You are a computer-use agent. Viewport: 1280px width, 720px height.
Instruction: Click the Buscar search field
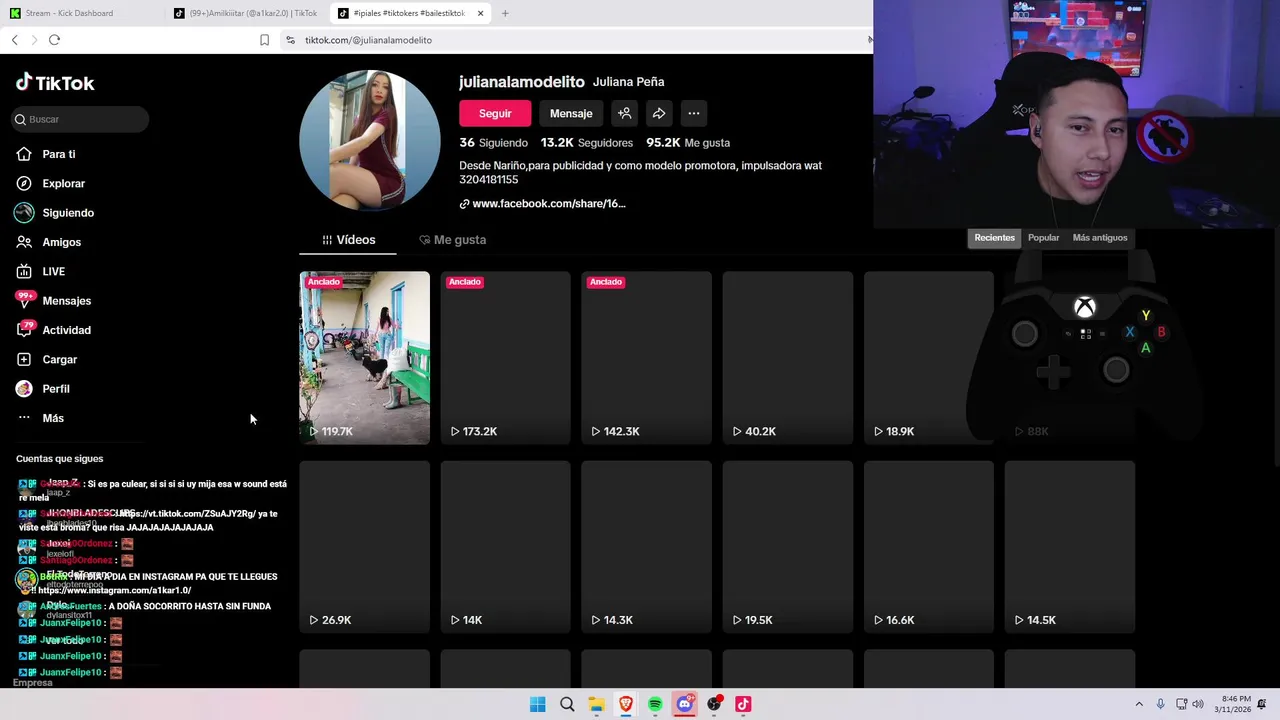pyautogui.click(x=80, y=119)
